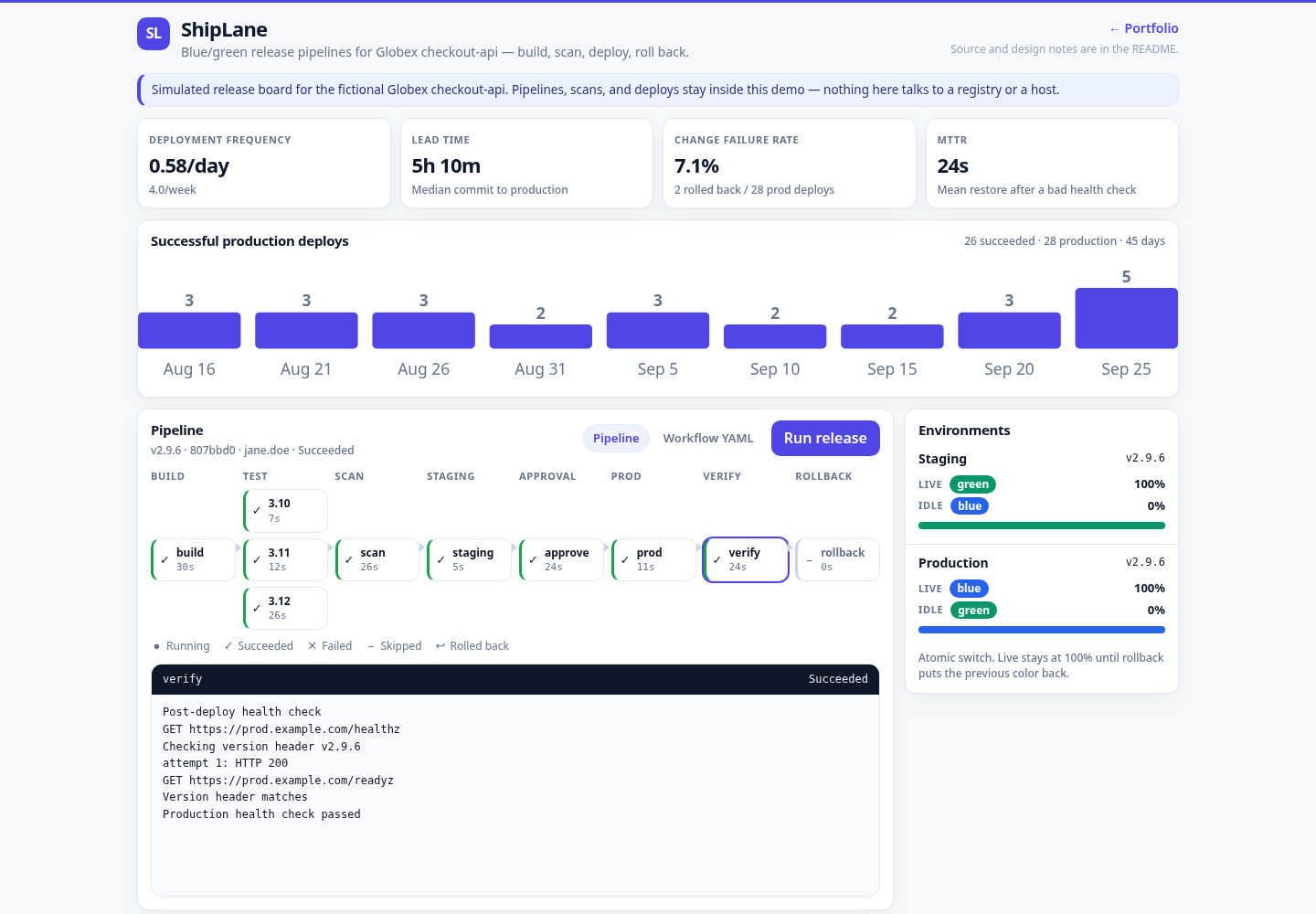Click the Sep 5 deploys bar
Viewport: 1316px width, 914px height.
tap(658, 330)
